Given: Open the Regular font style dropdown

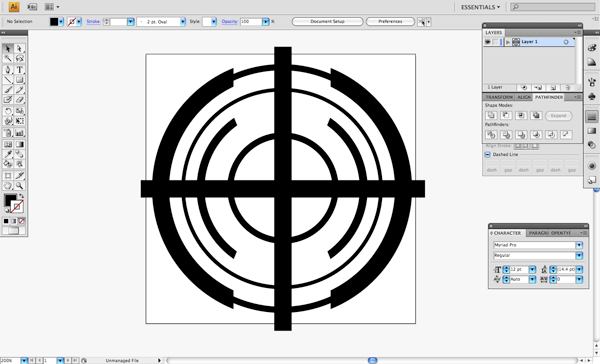Looking at the screenshot, I should 579,255.
